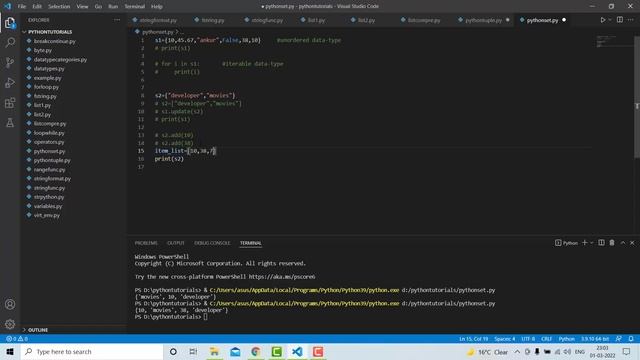The image size is (640, 360).
Task: Switch to the pythontuple.py editor tab
Action: pos(484,20)
